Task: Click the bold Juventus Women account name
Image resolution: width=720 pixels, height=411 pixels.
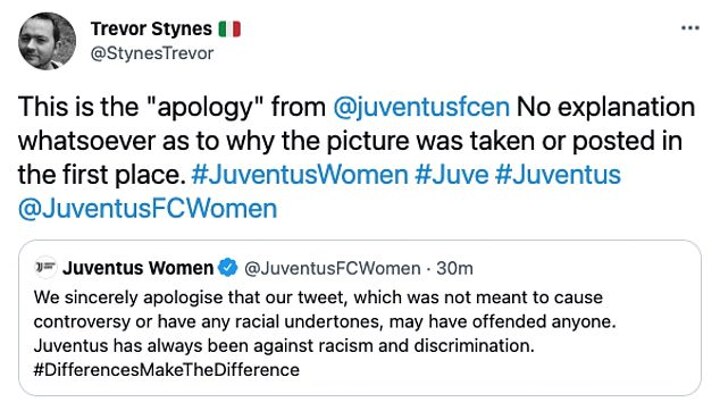Action: point(138,268)
